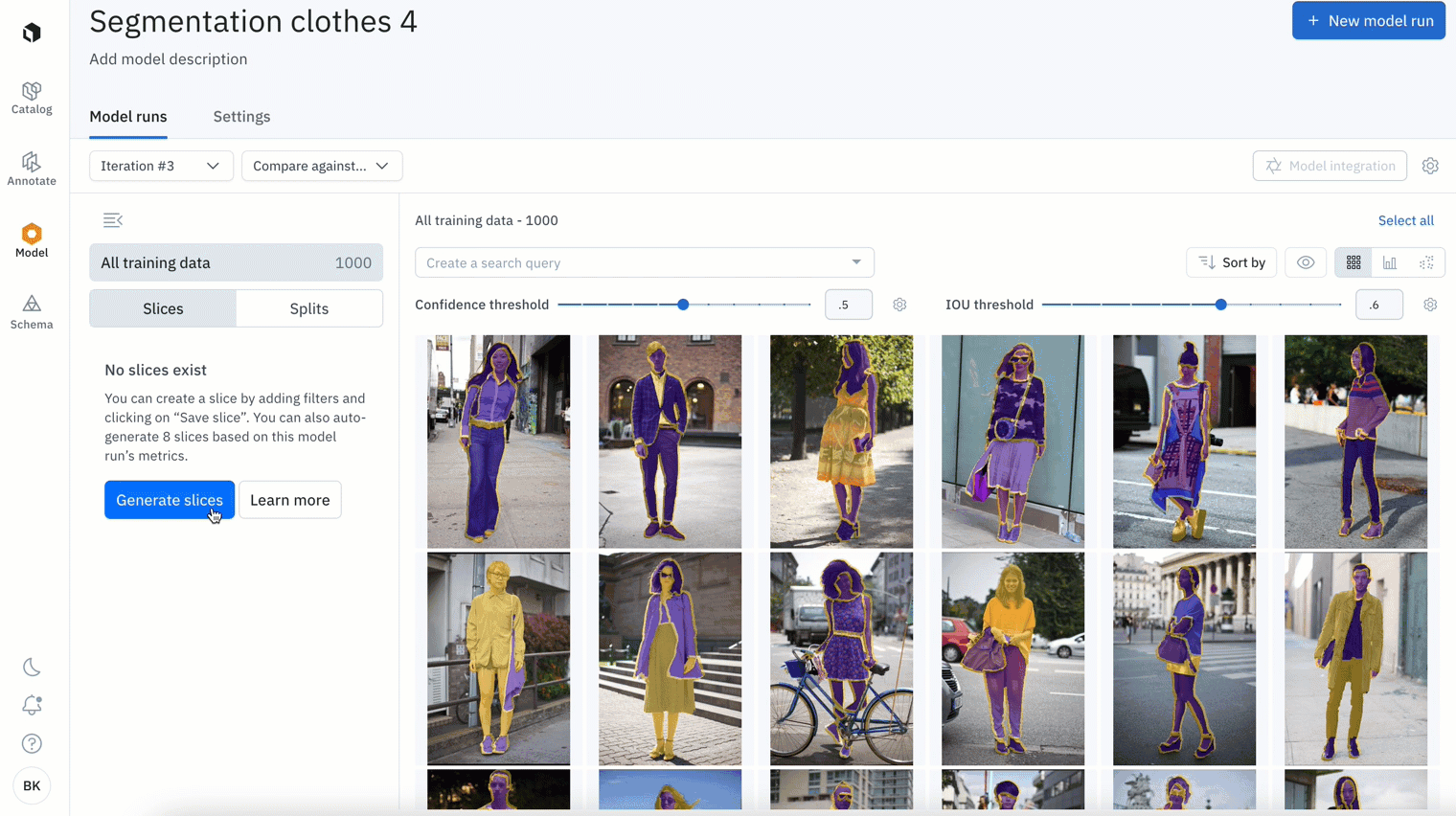Open thumbnail of woman with bicycle
The image size is (1456, 816).
841,659
